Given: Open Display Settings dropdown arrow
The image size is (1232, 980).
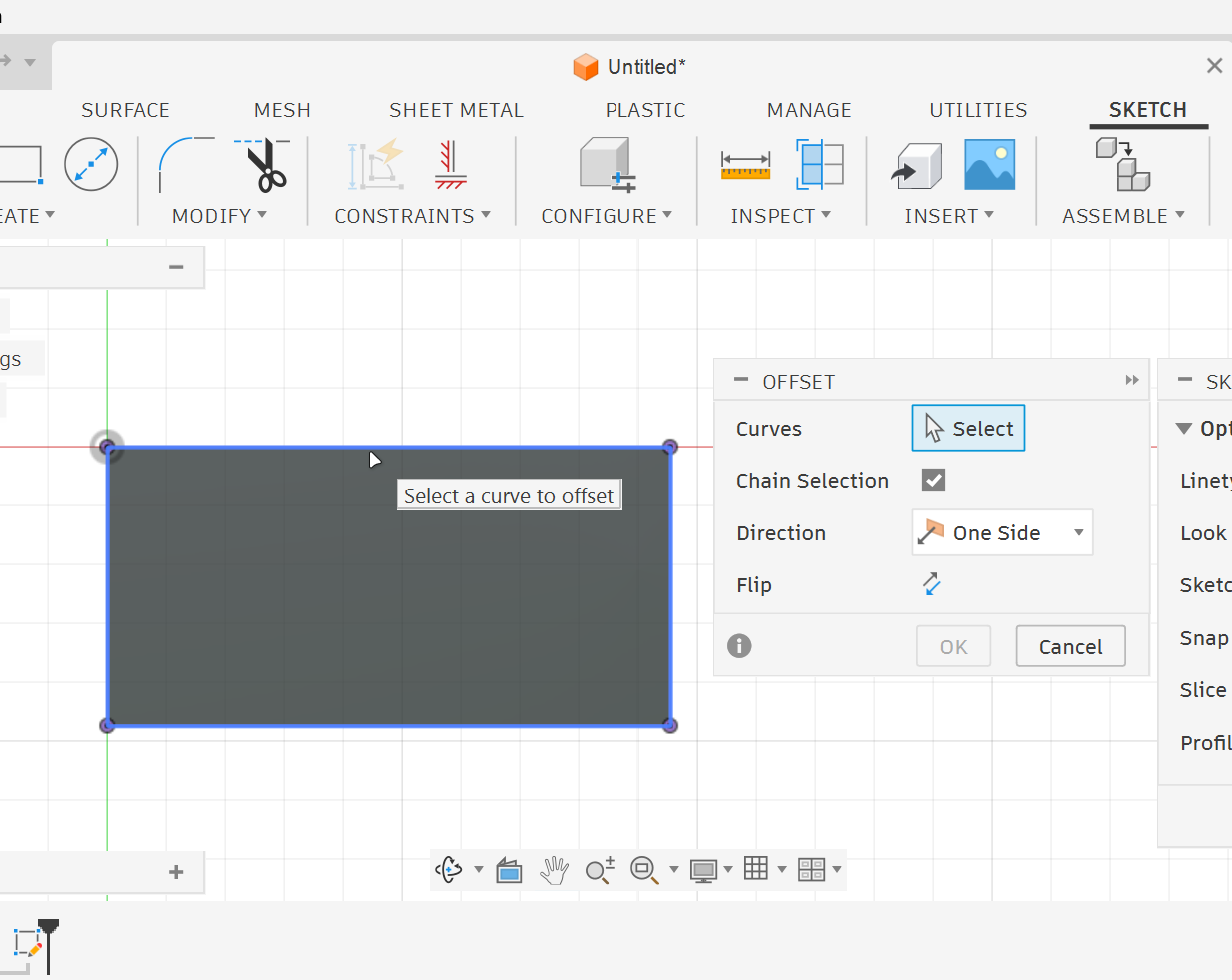Looking at the screenshot, I should (728, 870).
